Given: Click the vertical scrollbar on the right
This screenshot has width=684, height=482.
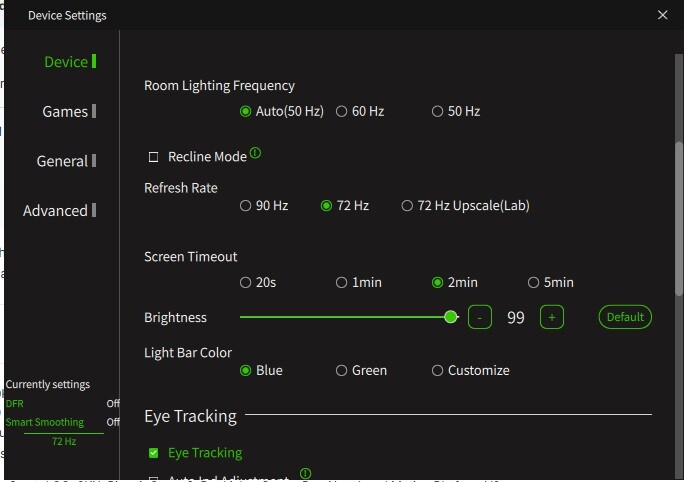Looking at the screenshot, I should coord(678,218).
